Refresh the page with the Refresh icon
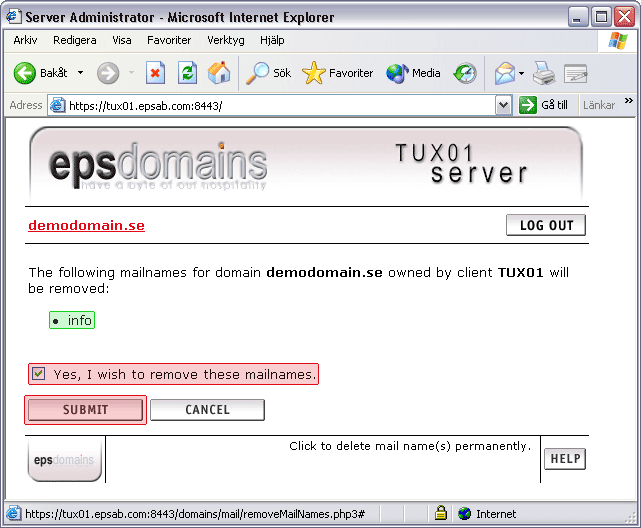The image size is (641, 528). click(x=187, y=73)
